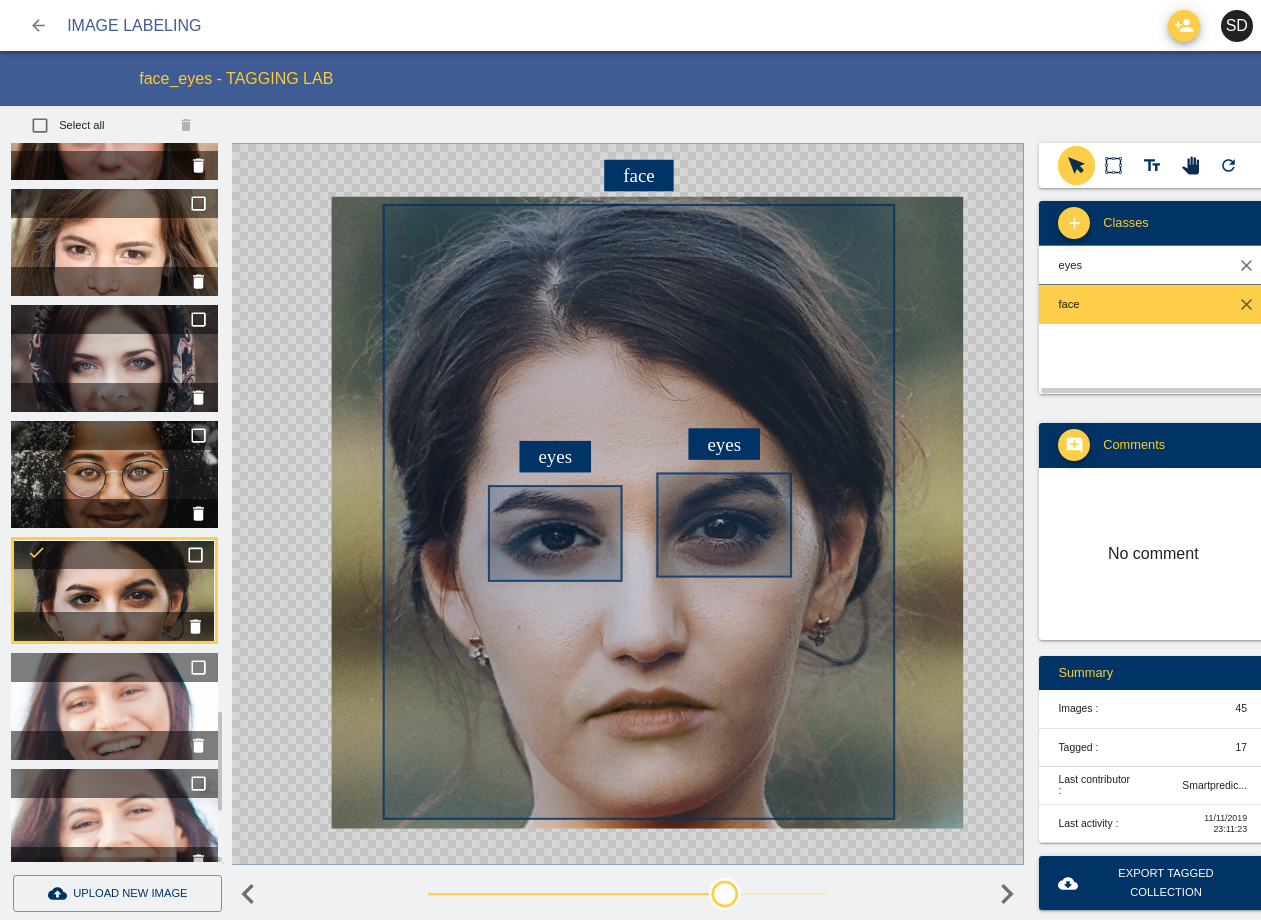The width and height of the screenshot is (1261, 920).
Task: Open the invite collaborators icon in the header
Action: click(x=1184, y=26)
